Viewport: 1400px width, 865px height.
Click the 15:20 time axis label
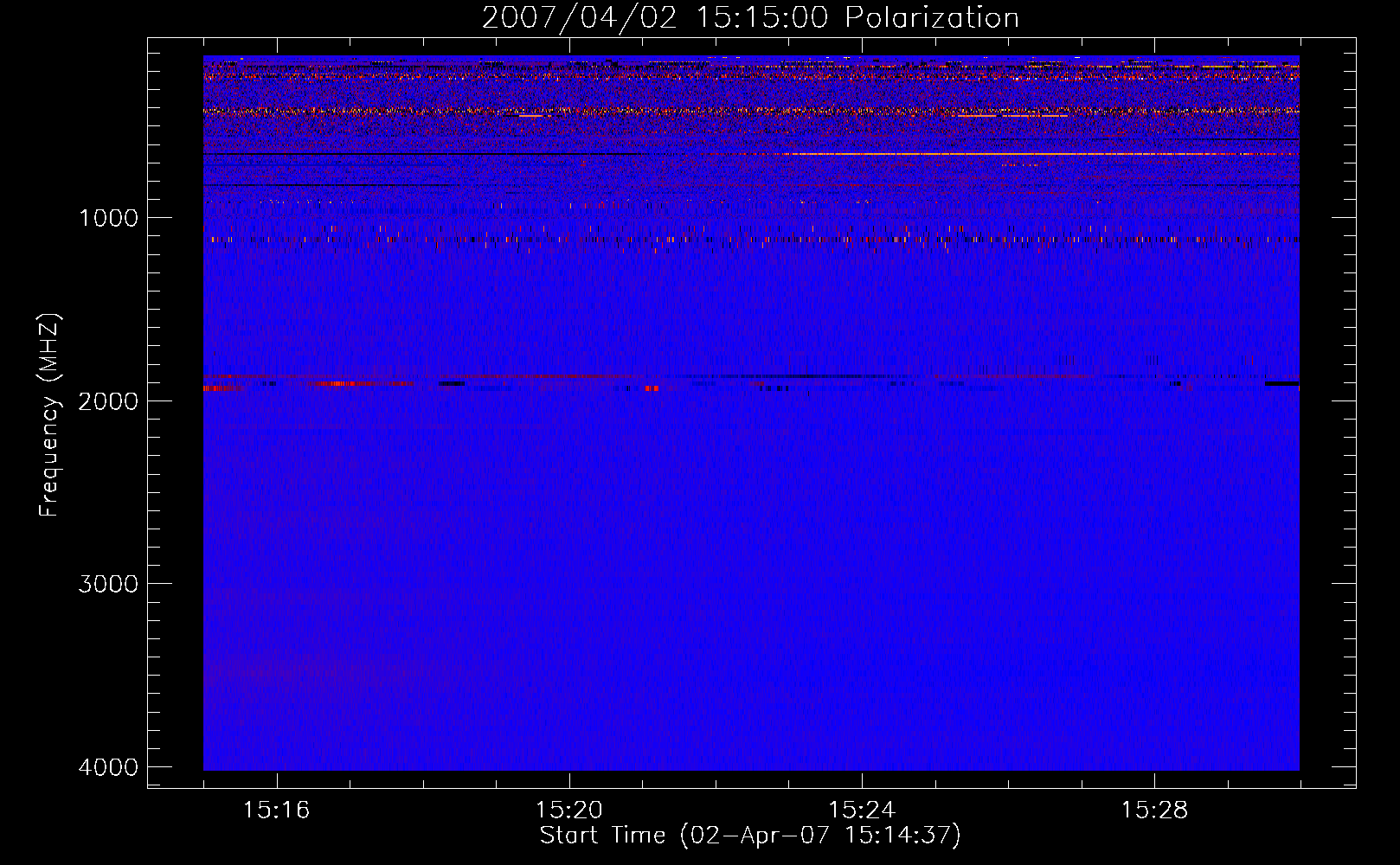point(568,810)
